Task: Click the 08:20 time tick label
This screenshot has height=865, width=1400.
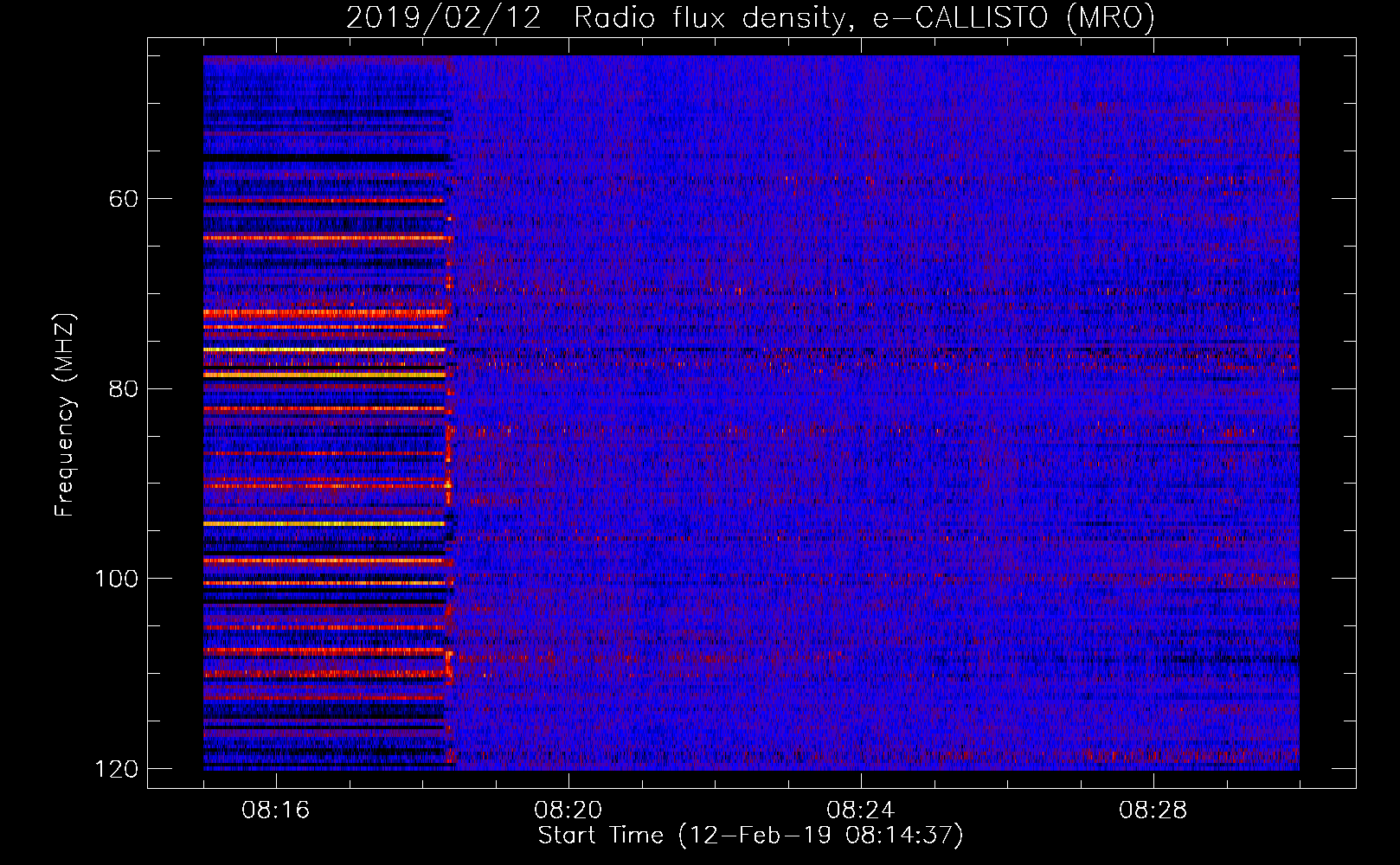Action: tap(568, 811)
